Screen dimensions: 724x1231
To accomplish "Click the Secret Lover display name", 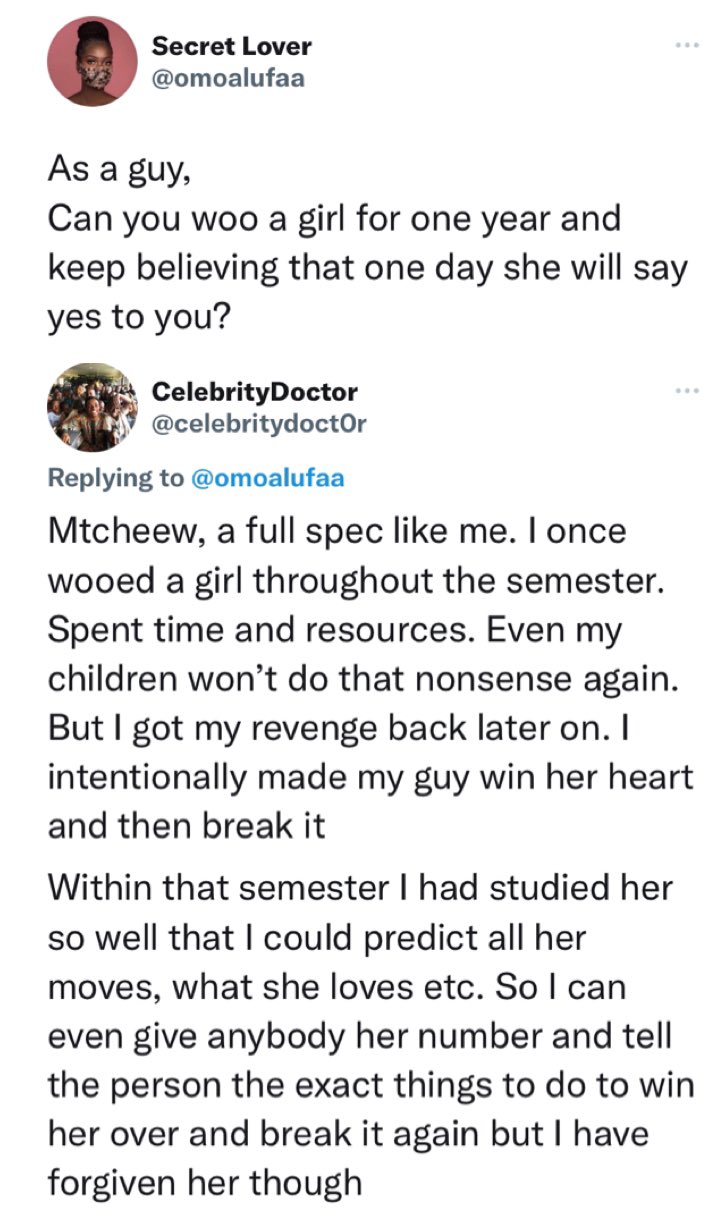I will [232, 44].
